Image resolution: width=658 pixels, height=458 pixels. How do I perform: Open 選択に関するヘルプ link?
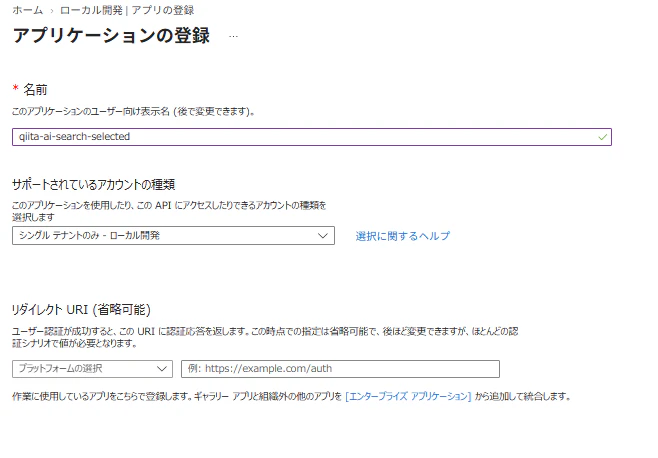pyautogui.click(x=402, y=236)
